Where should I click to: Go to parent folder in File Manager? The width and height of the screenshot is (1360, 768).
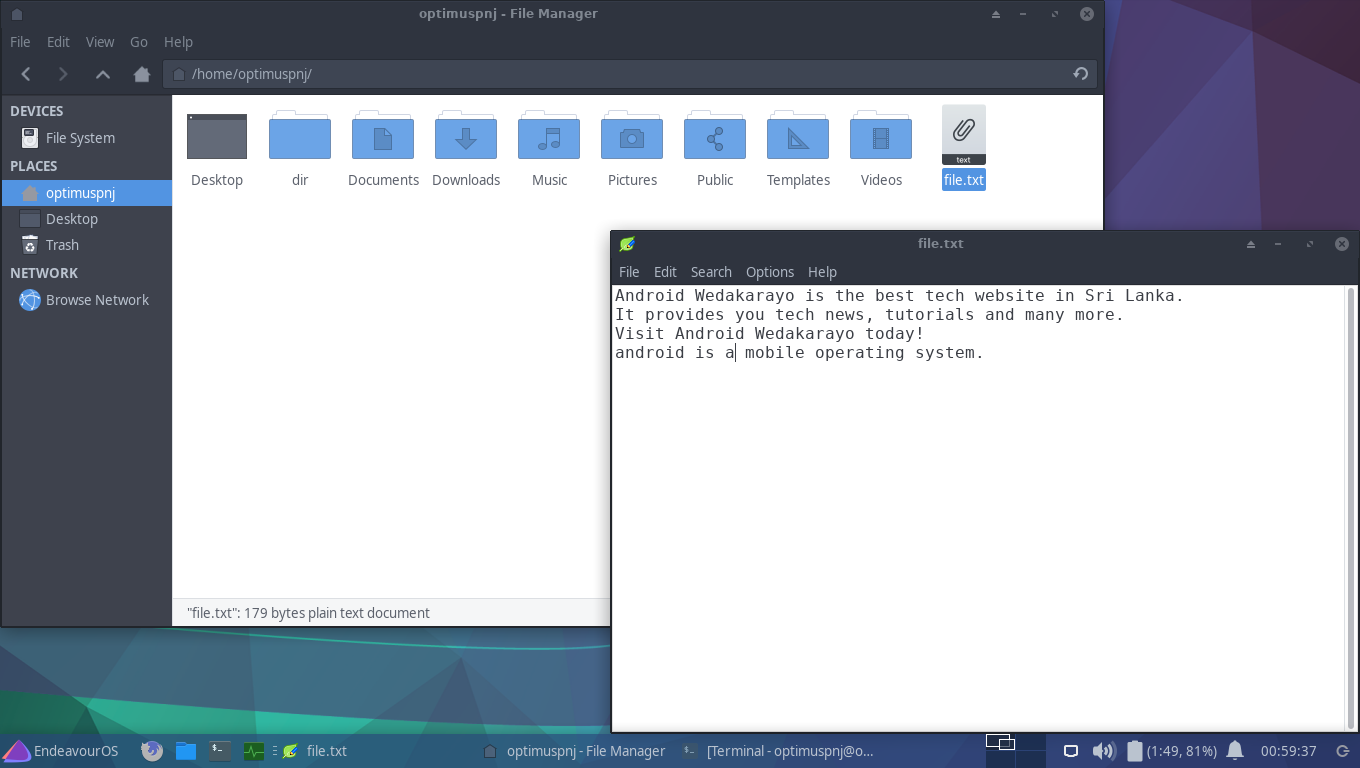102,74
